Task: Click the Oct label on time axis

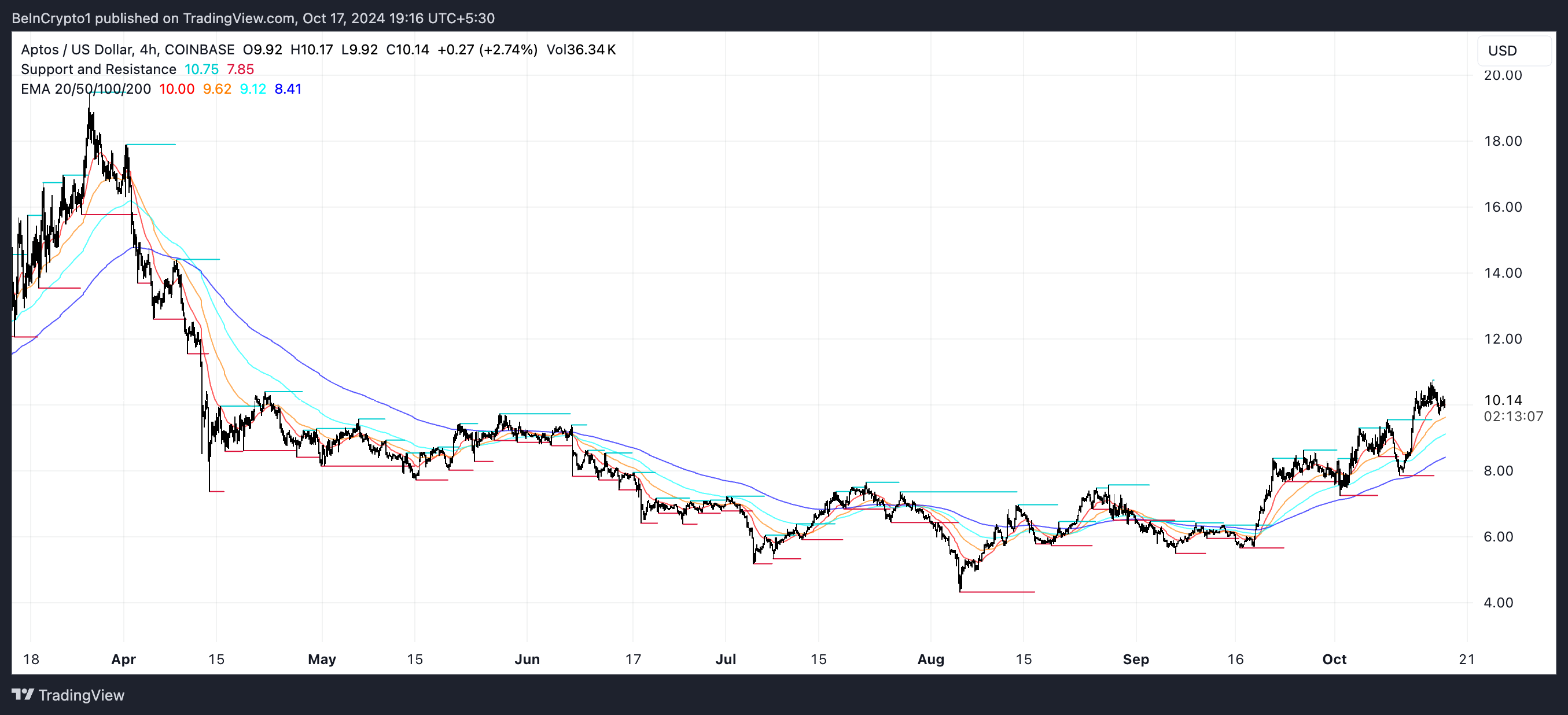Action: [x=1334, y=659]
